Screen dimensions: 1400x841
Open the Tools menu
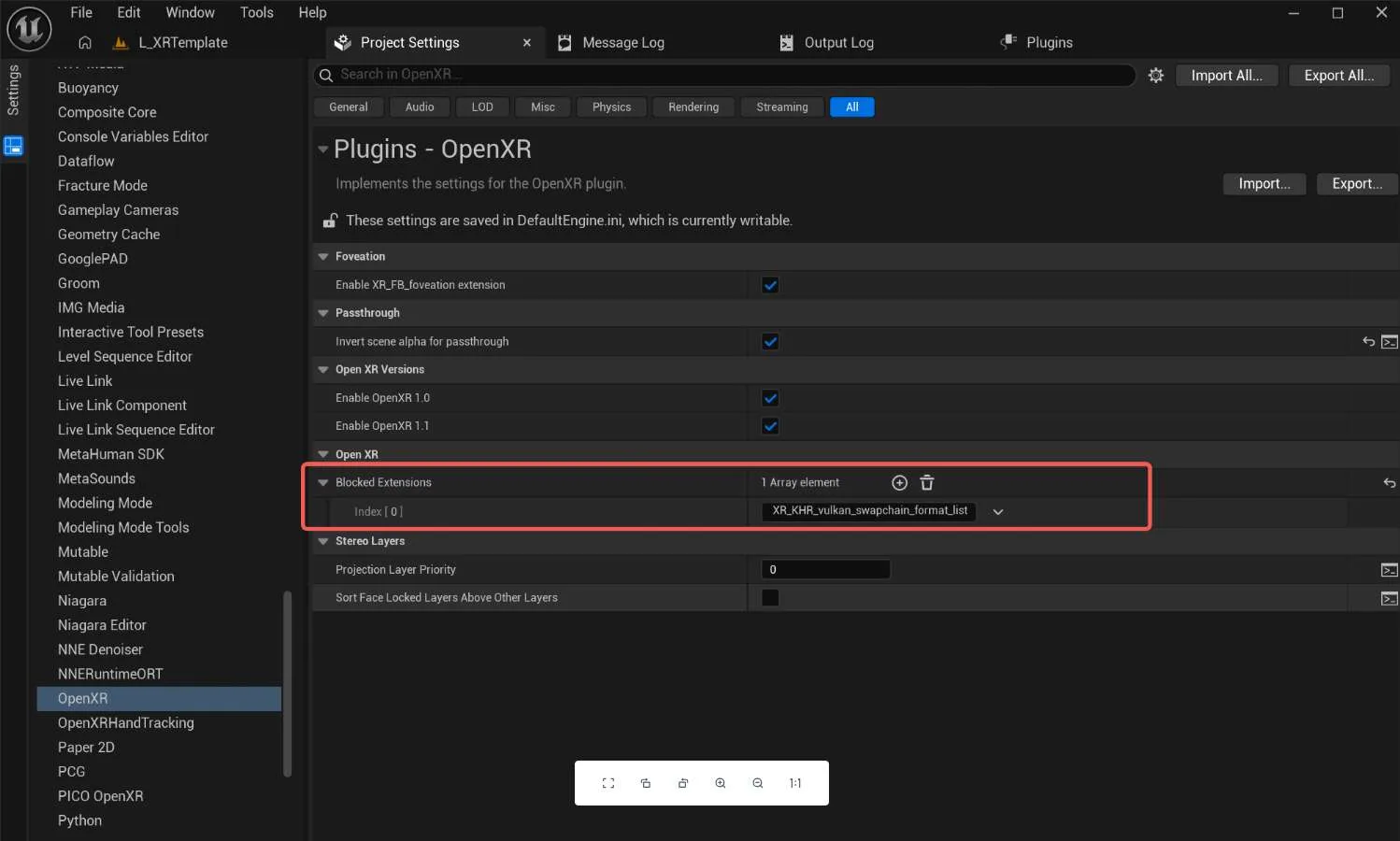point(256,12)
